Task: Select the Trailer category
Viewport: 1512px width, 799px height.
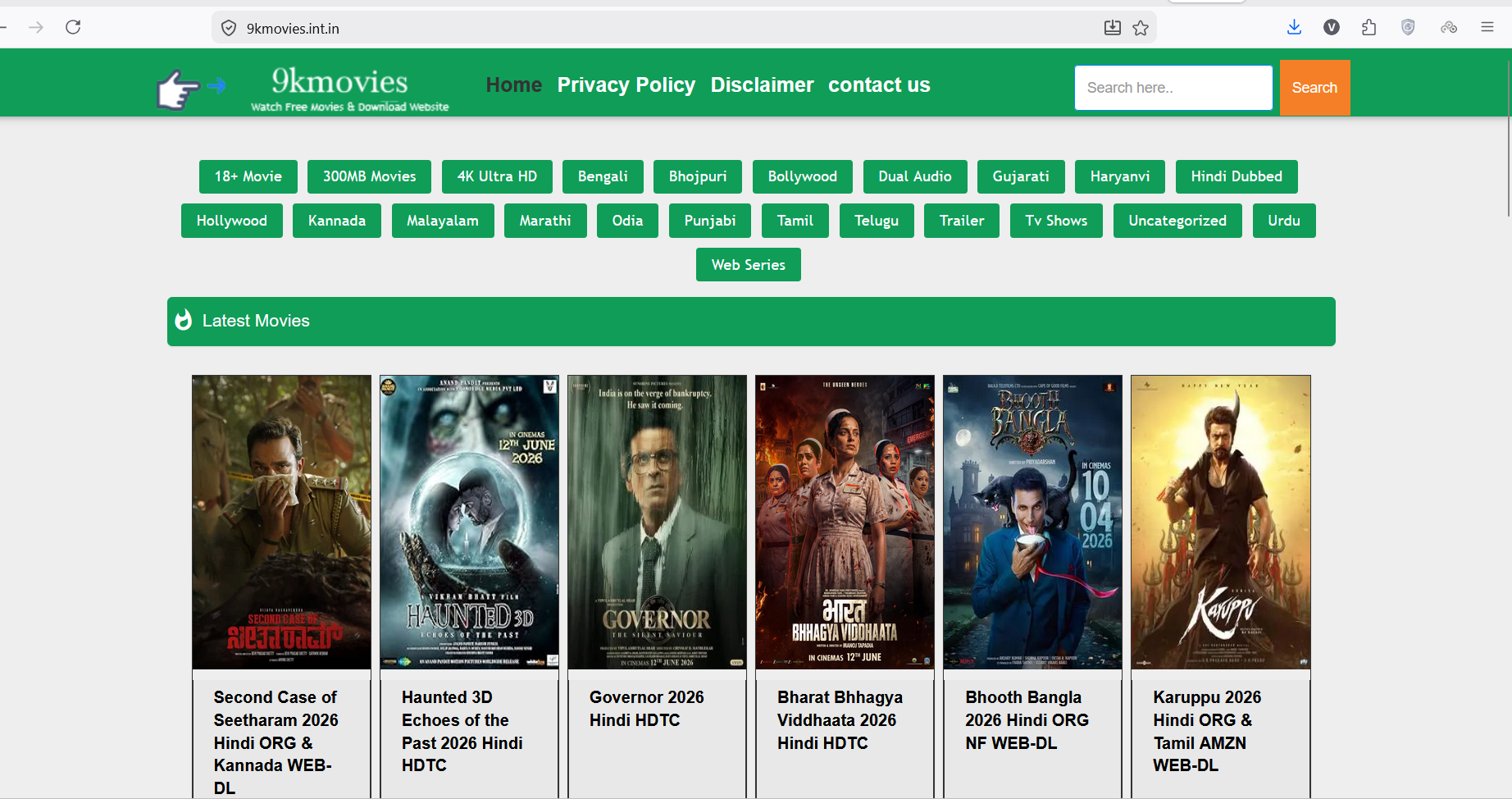Action: click(x=962, y=221)
